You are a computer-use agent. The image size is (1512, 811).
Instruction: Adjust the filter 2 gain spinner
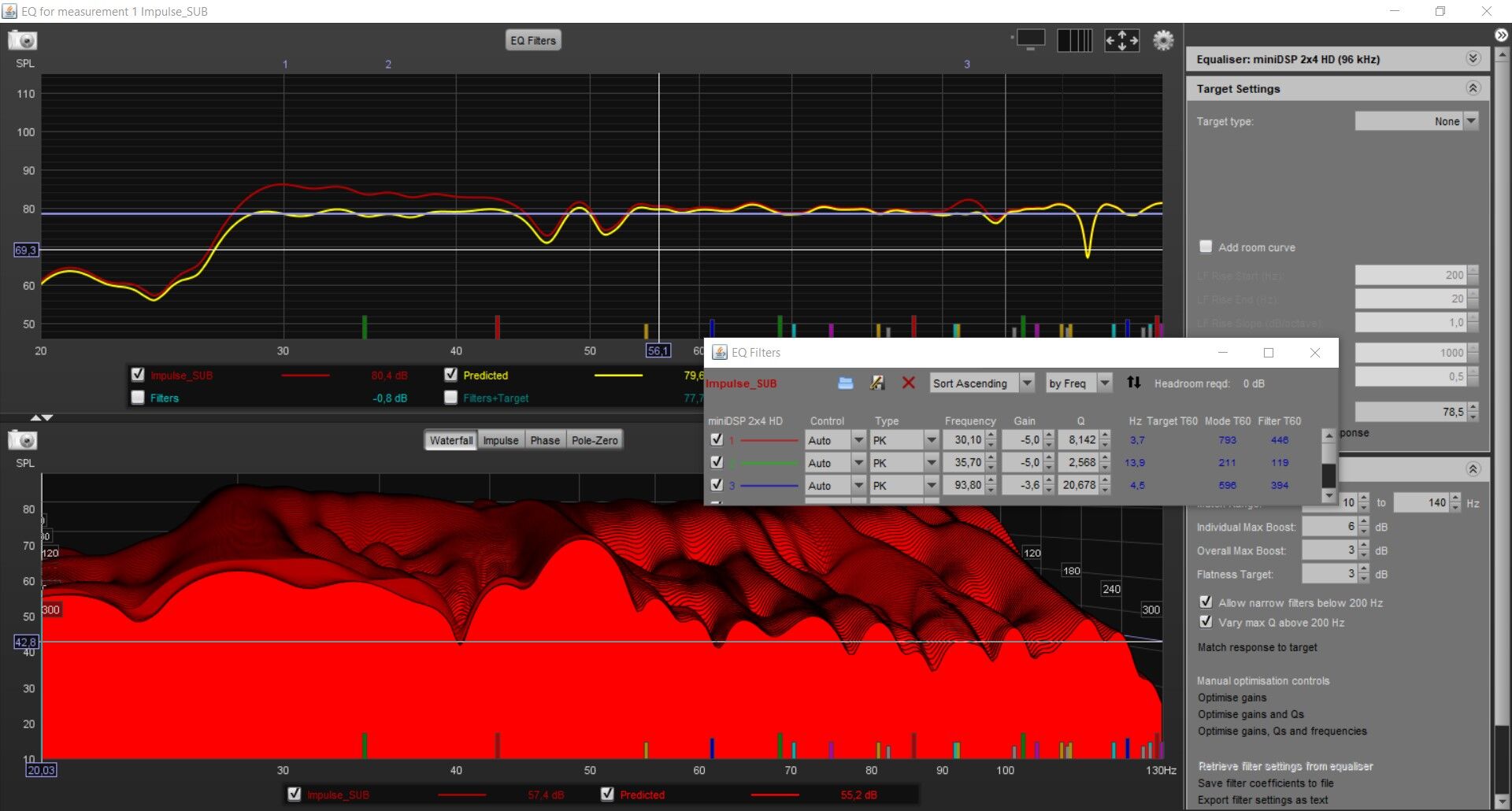(1048, 462)
